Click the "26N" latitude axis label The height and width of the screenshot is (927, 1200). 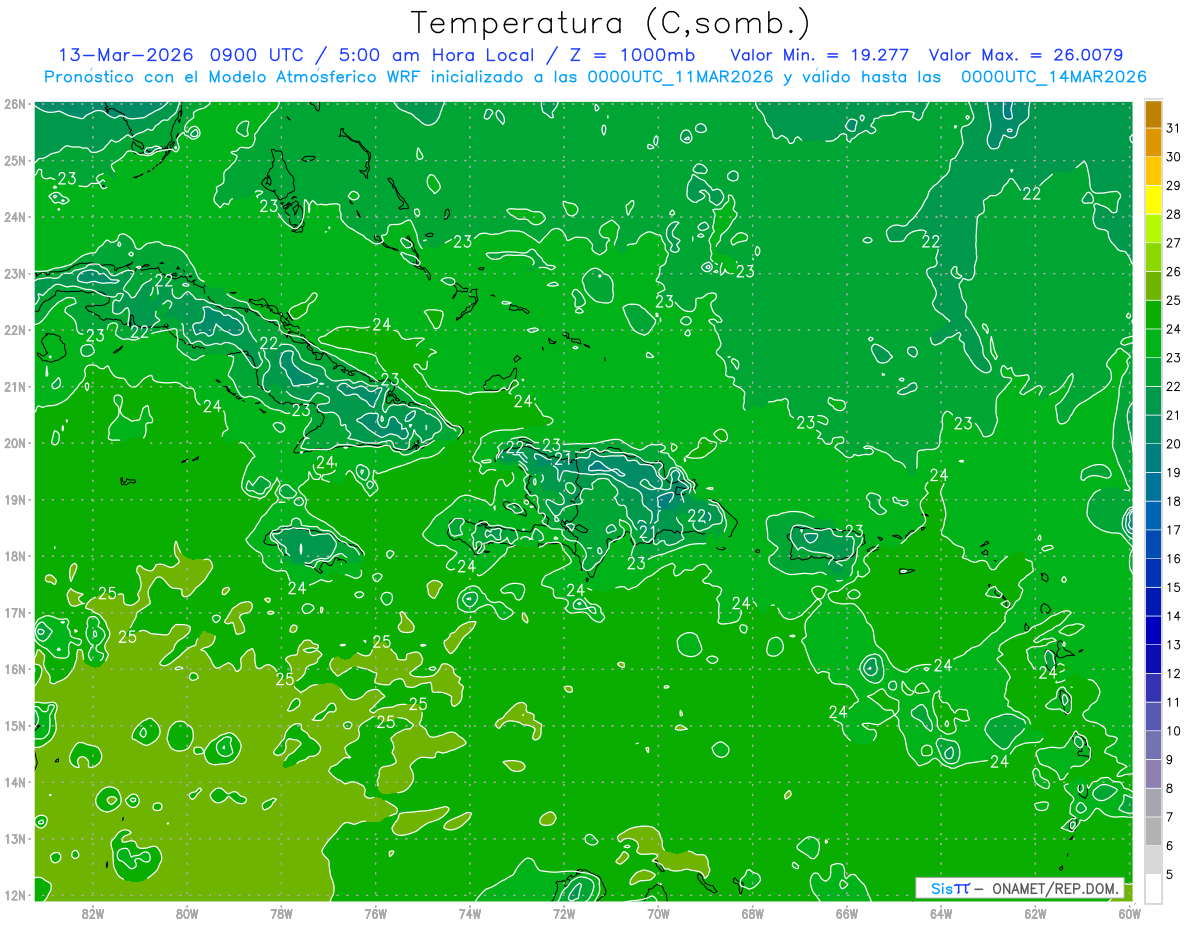pos(15,104)
